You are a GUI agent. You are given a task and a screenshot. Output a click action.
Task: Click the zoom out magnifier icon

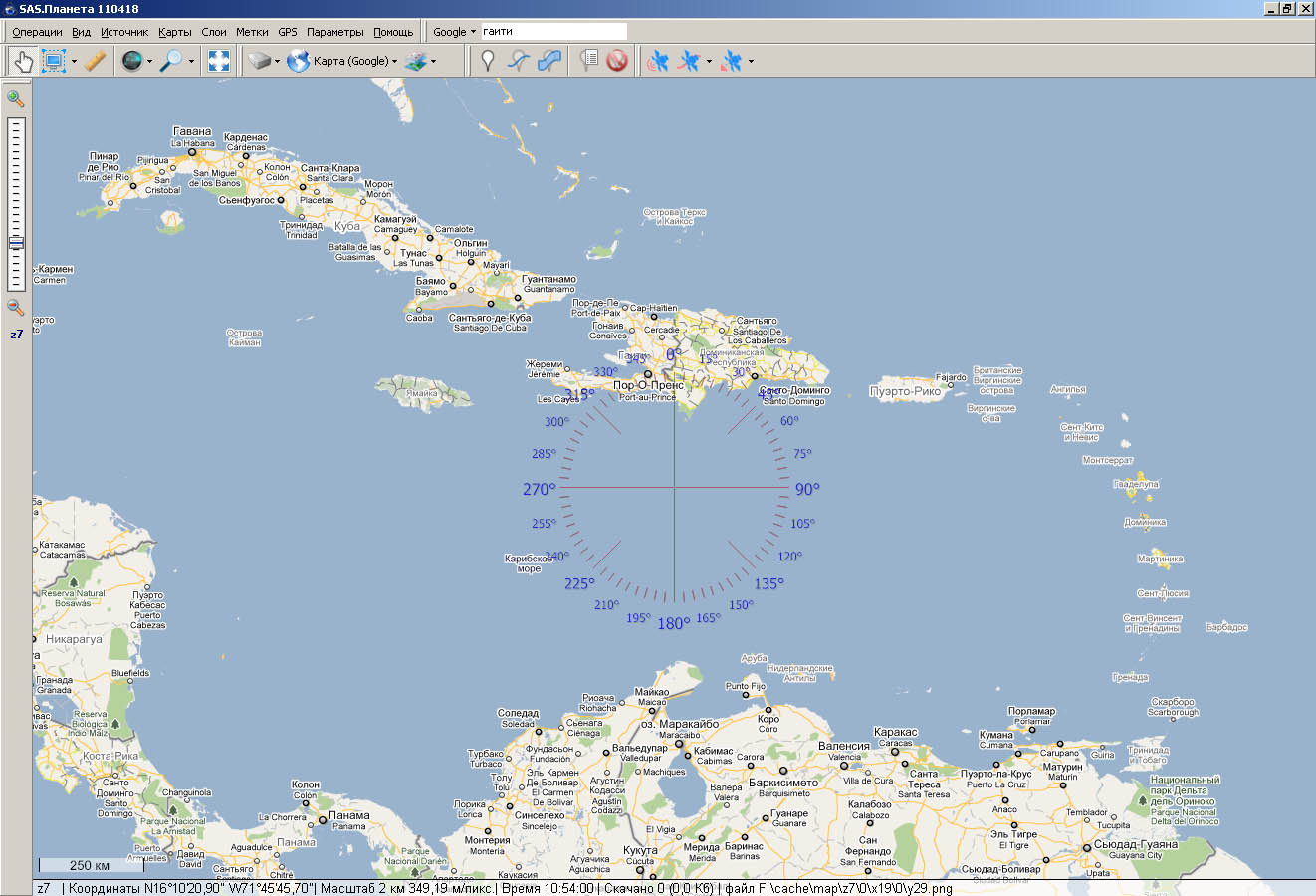click(x=15, y=308)
